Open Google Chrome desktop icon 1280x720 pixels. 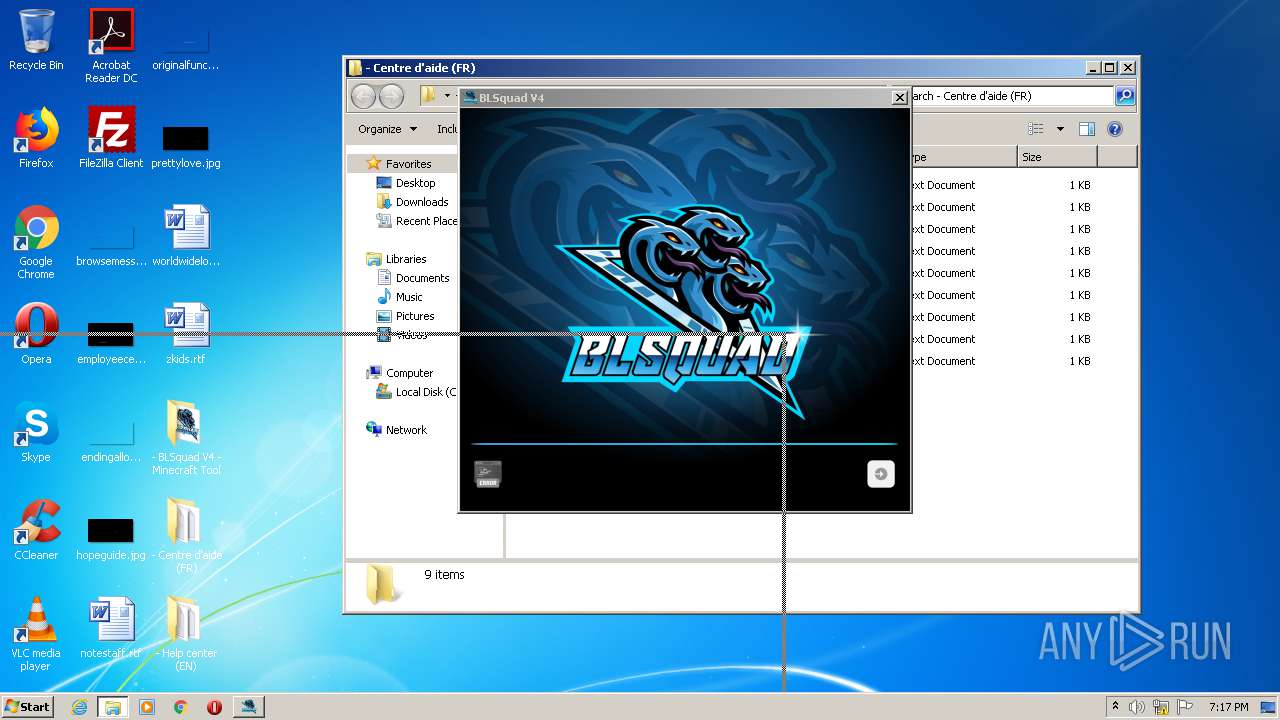(36, 243)
